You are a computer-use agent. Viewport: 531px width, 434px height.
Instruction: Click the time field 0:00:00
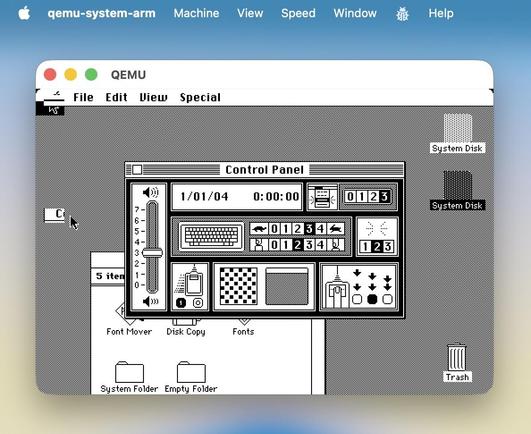(x=276, y=197)
